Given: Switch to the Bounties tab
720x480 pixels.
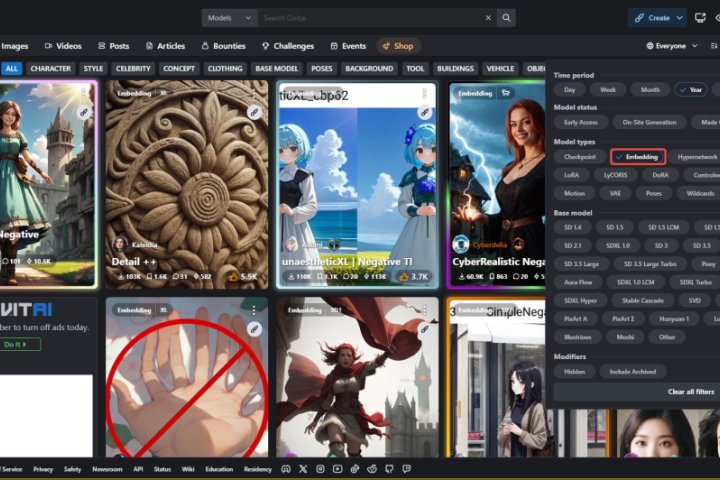Looking at the screenshot, I should [x=223, y=46].
